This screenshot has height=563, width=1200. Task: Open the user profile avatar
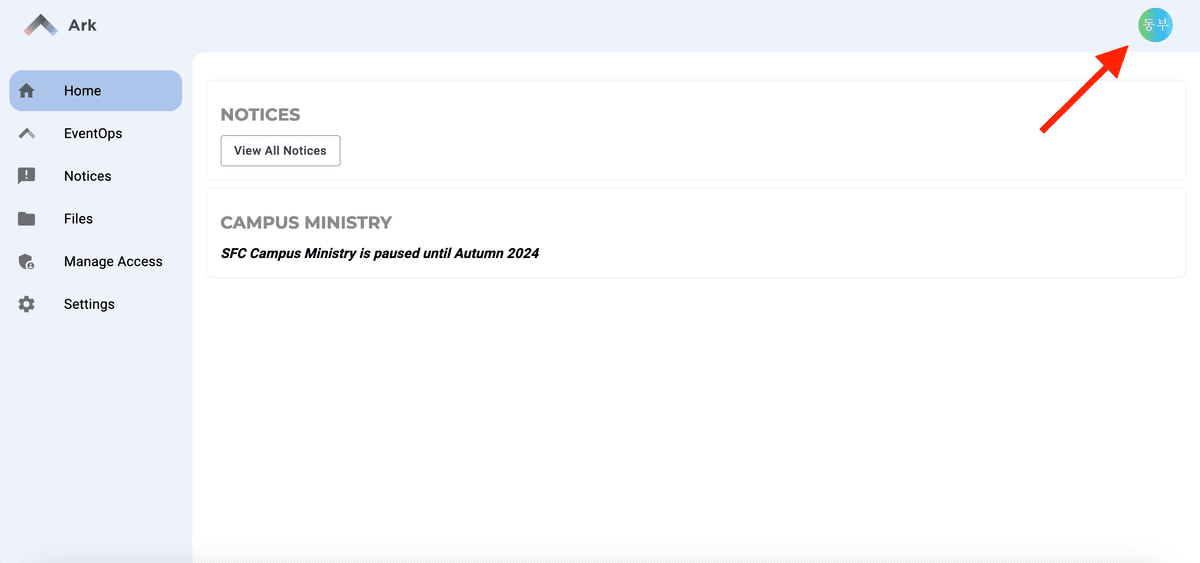[1155, 25]
